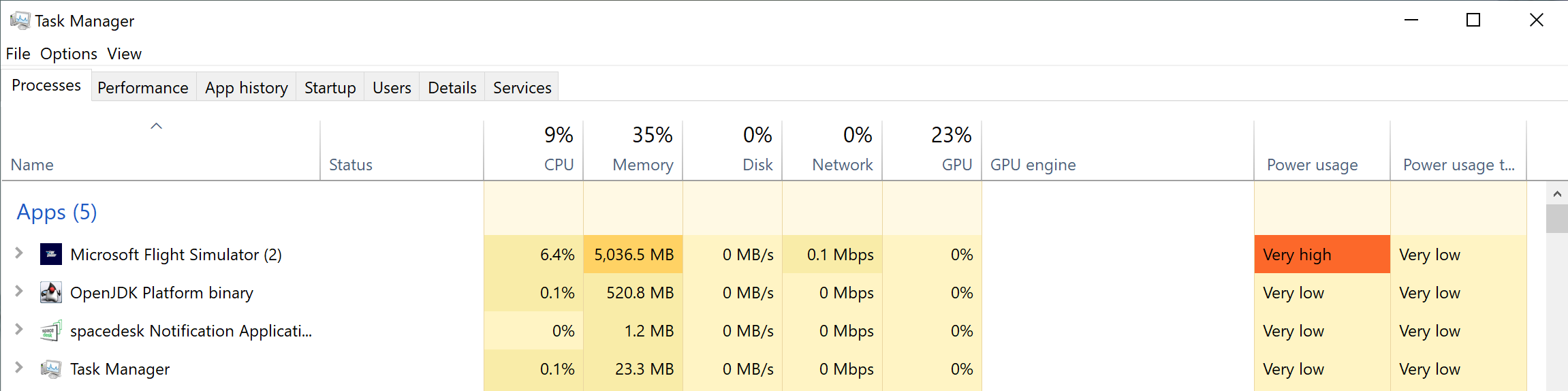Expand the Task Manager process entry
Image resolution: width=1568 pixels, height=391 pixels.
[19, 368]
